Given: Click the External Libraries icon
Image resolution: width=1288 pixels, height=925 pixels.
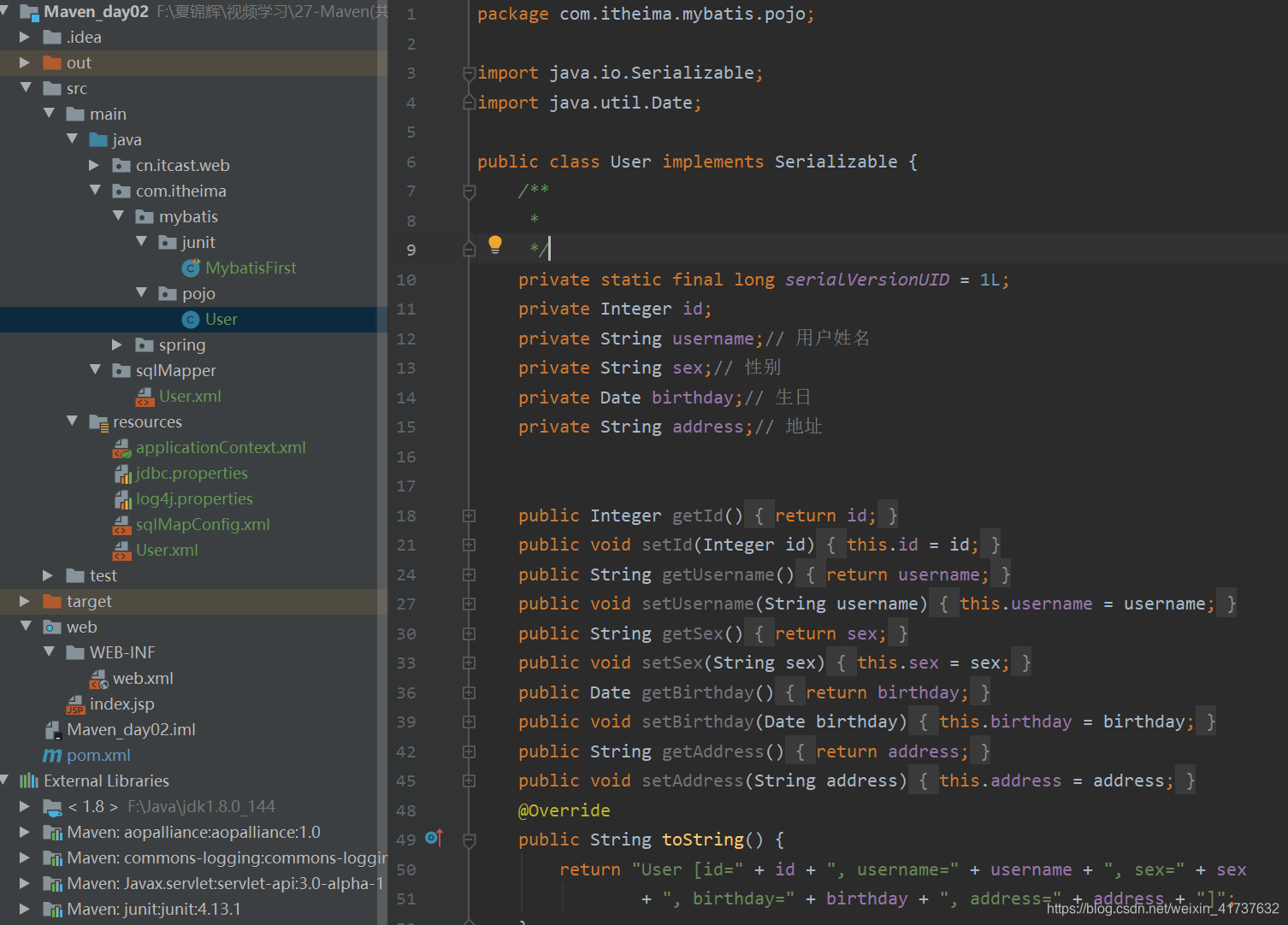Looking at the screenshot, I should pyautogui.click(x=29, y=781).
